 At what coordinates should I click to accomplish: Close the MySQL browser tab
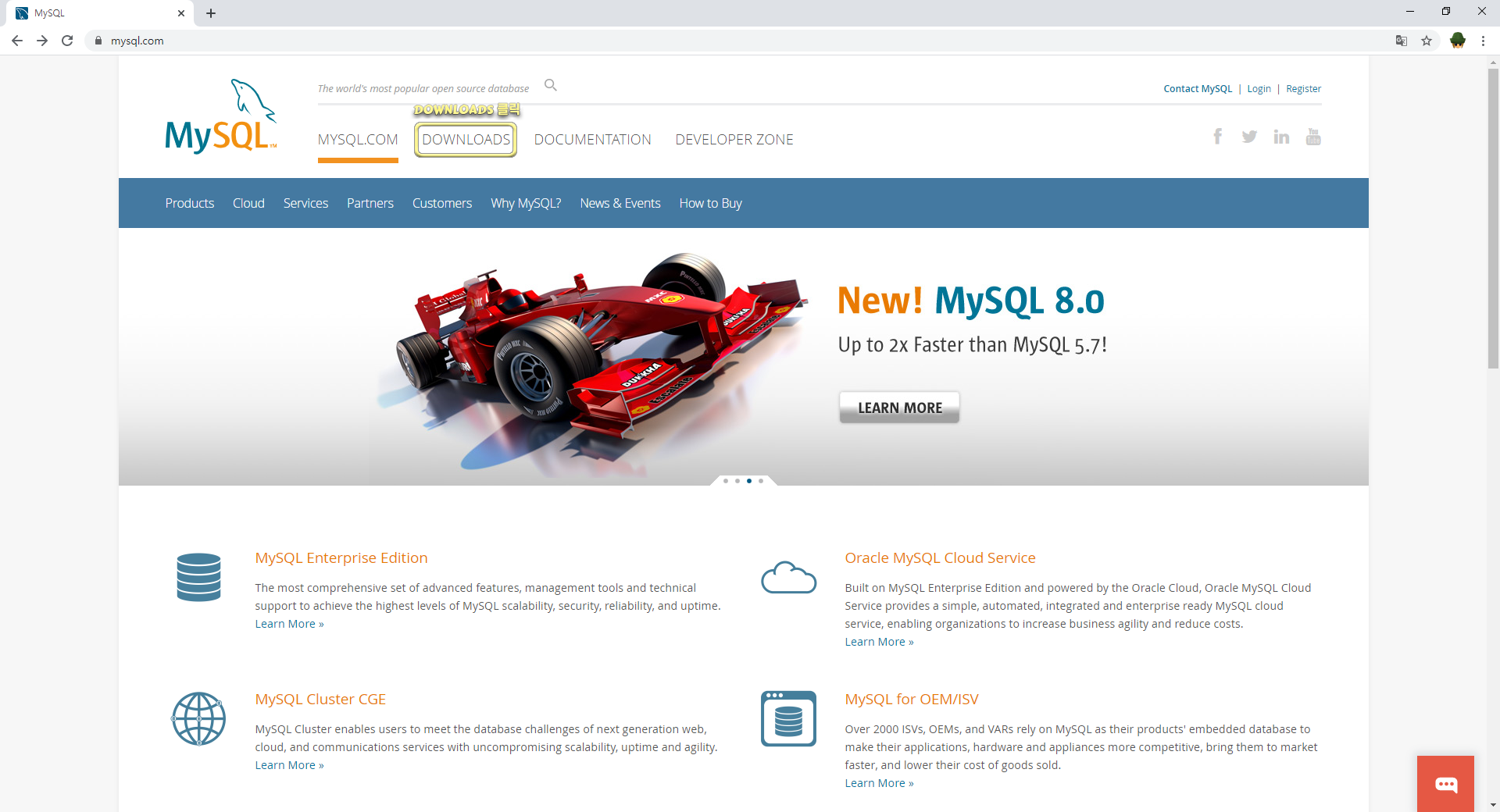181,13
